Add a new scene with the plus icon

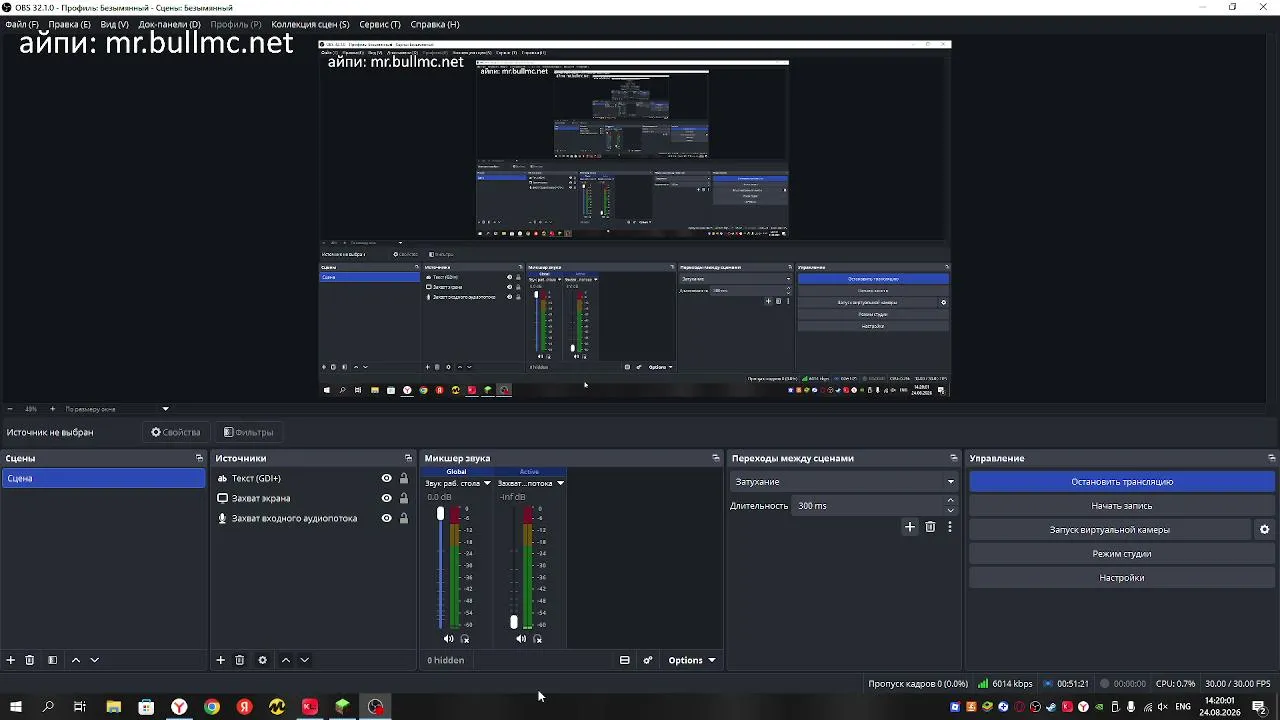click(11, 660)
